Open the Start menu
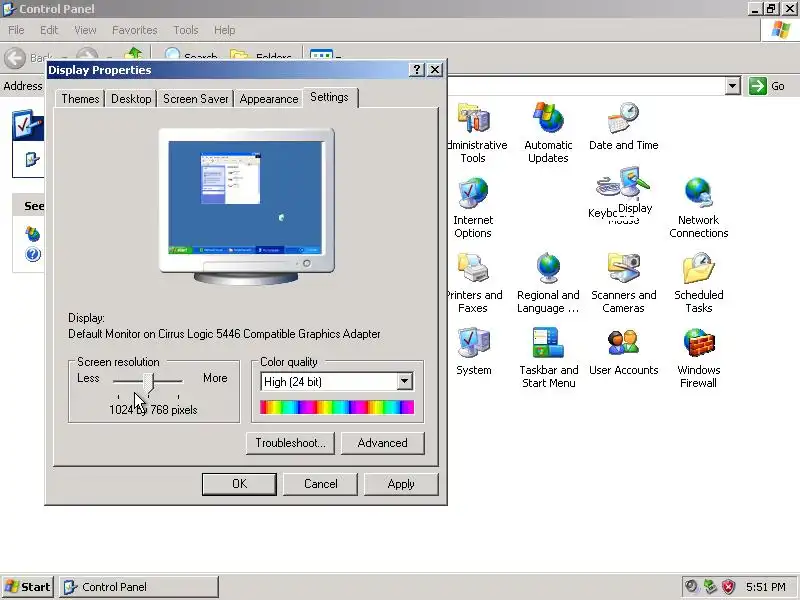 click(28, 587)
